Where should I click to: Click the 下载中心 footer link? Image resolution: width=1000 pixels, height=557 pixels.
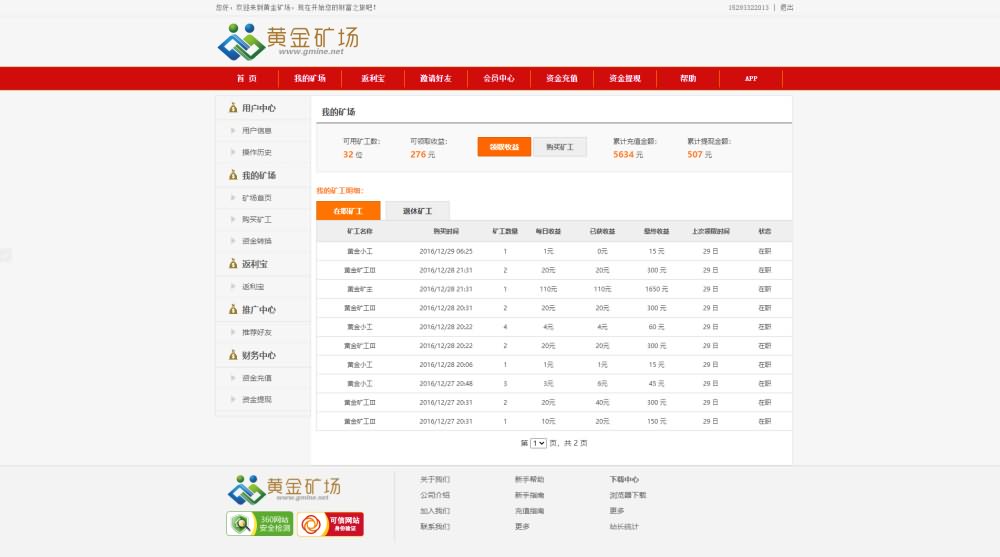624,479
